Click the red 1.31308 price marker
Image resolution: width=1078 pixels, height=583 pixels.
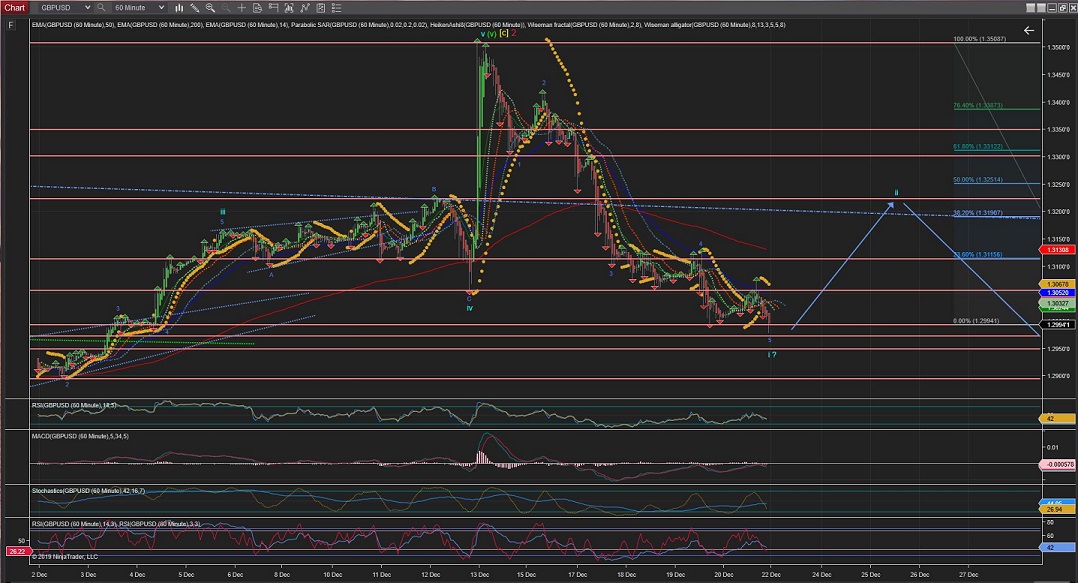1057,250
